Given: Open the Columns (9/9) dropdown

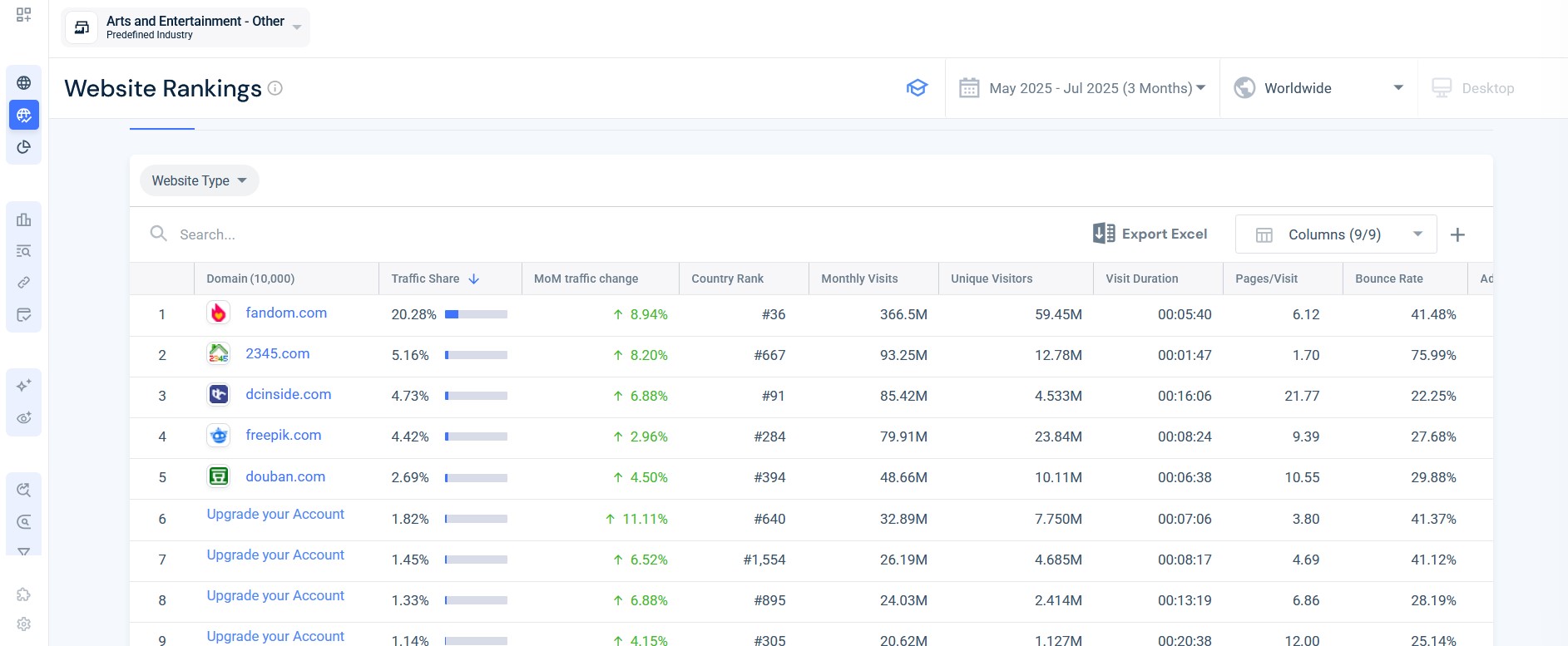Looking at the screenshot, I should [1335, 234].
